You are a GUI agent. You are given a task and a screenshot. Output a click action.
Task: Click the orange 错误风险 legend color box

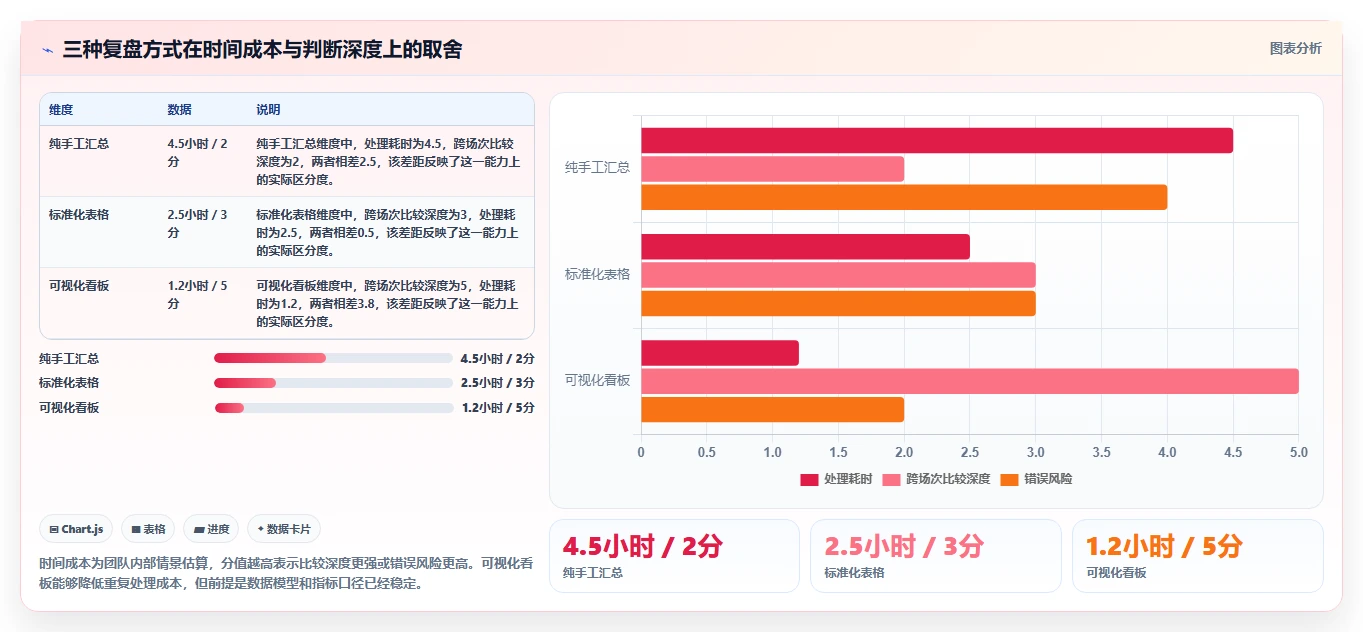[x=1009, y=479]
